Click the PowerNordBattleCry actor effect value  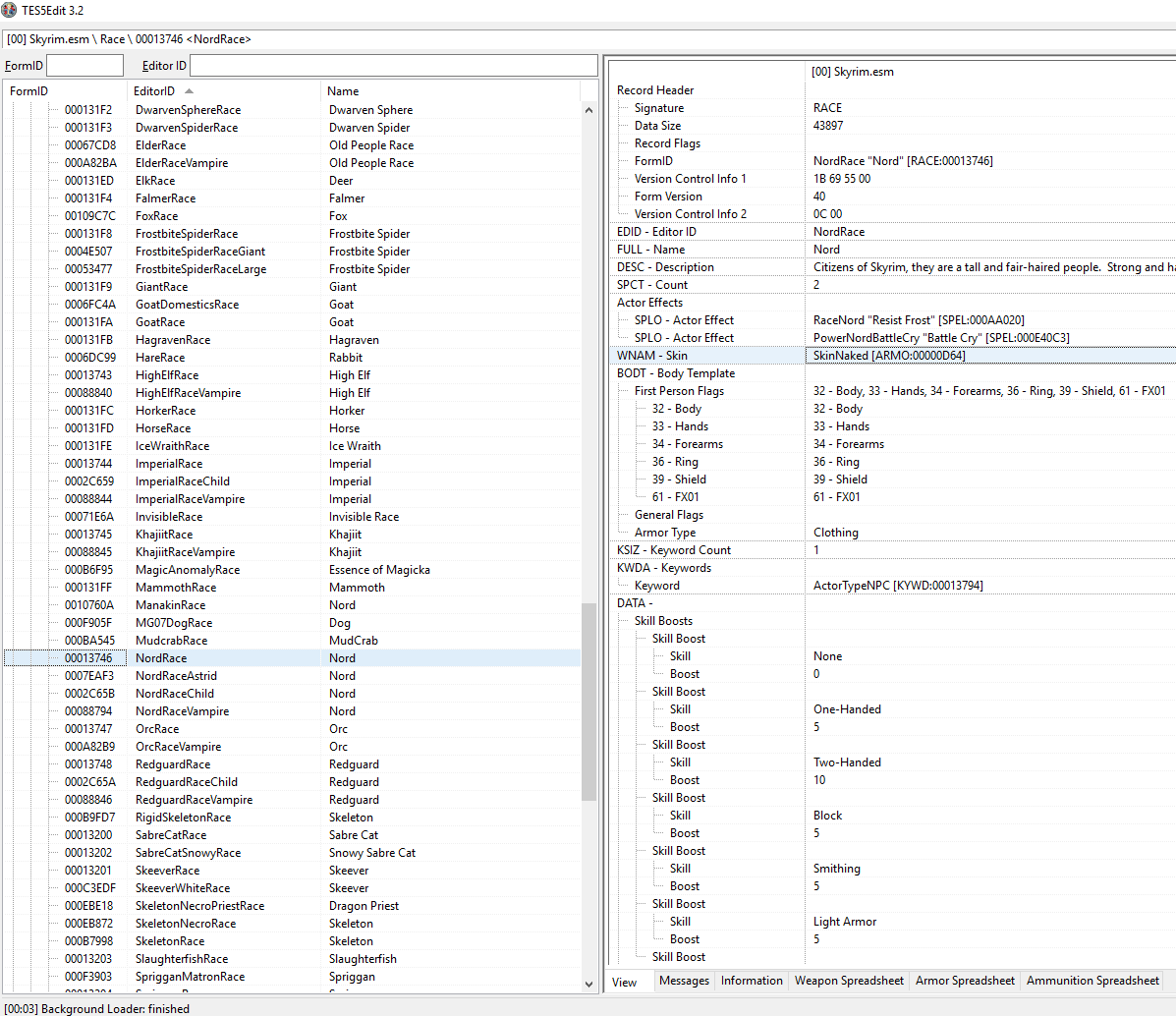pos(941,338)
